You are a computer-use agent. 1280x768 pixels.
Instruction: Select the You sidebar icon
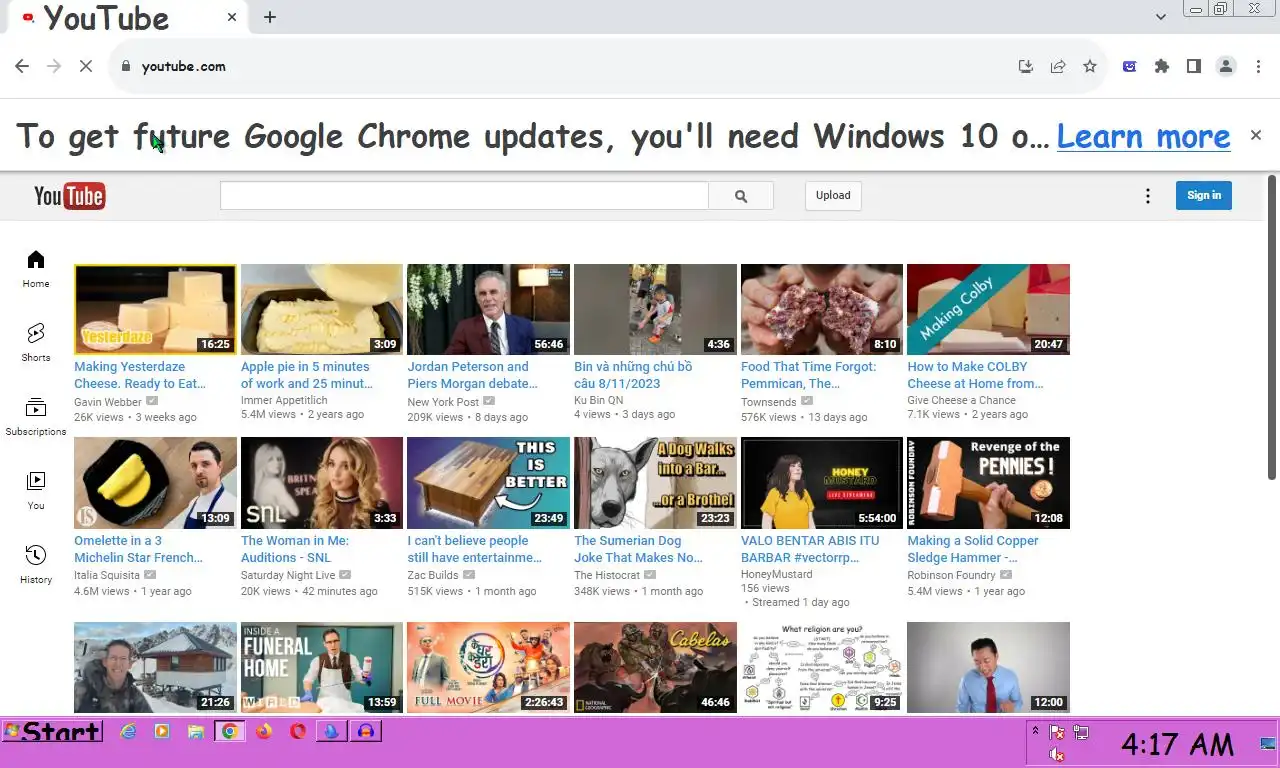36,490
